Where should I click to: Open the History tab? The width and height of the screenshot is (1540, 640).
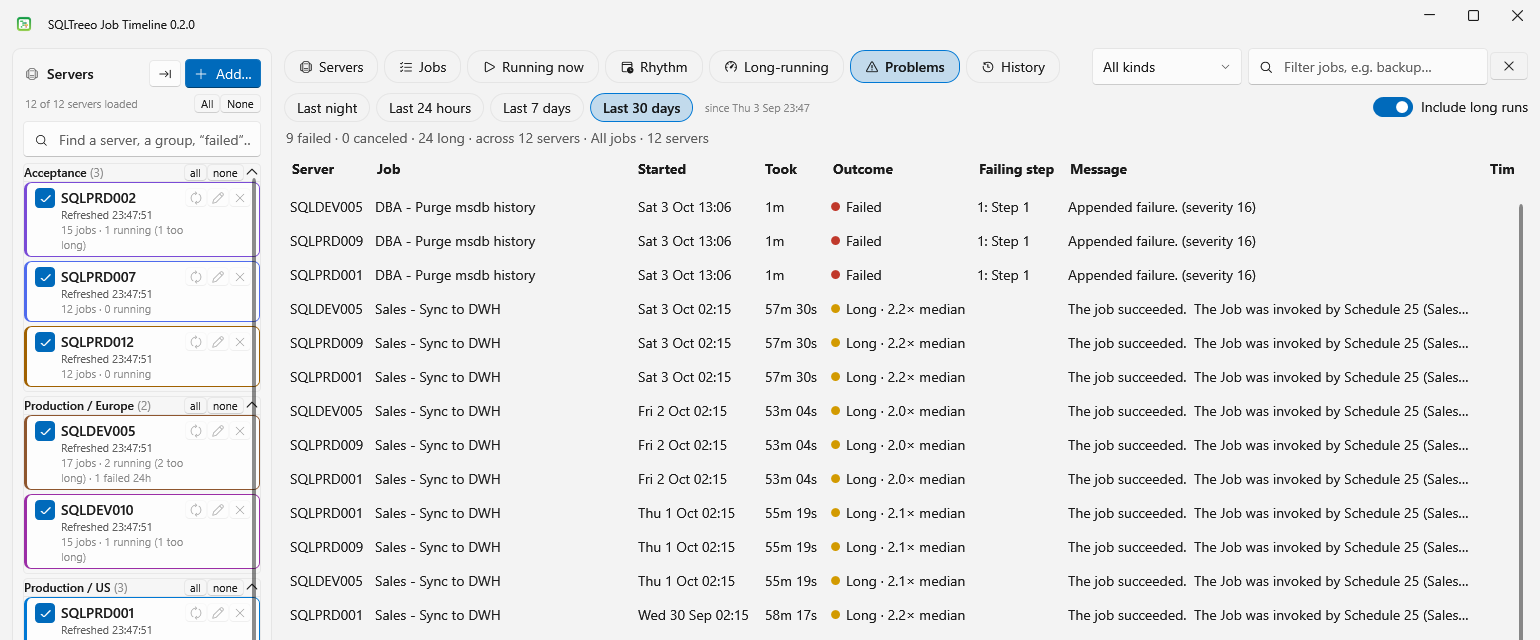pos(1013,67)
